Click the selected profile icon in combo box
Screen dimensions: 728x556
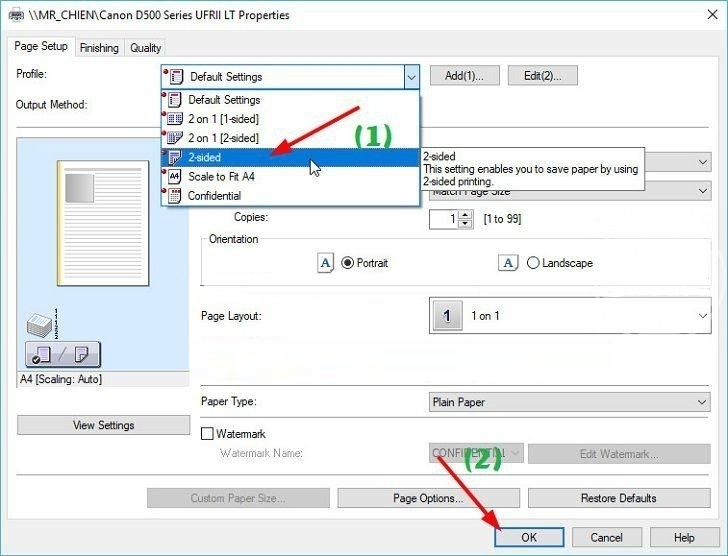176,77
